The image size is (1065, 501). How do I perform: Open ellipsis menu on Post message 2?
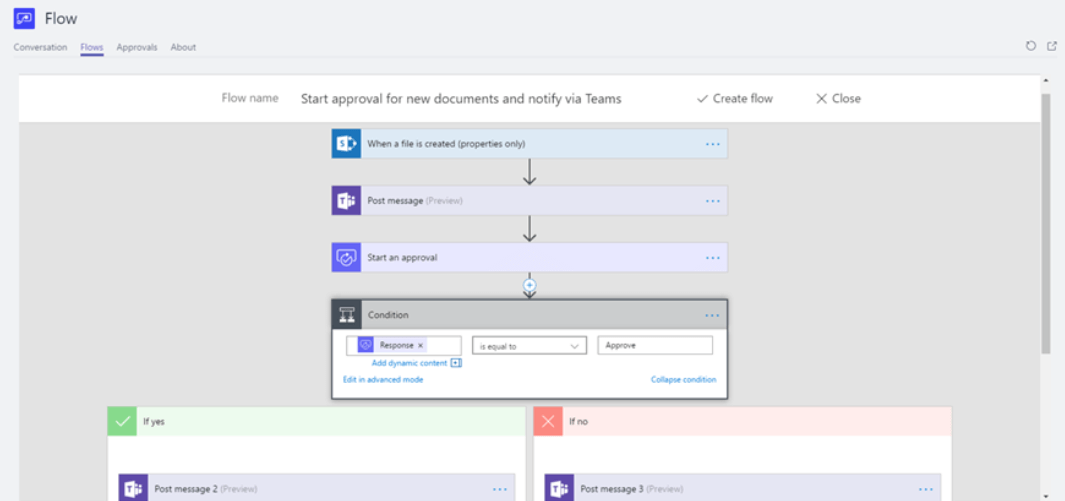point(500,489)
